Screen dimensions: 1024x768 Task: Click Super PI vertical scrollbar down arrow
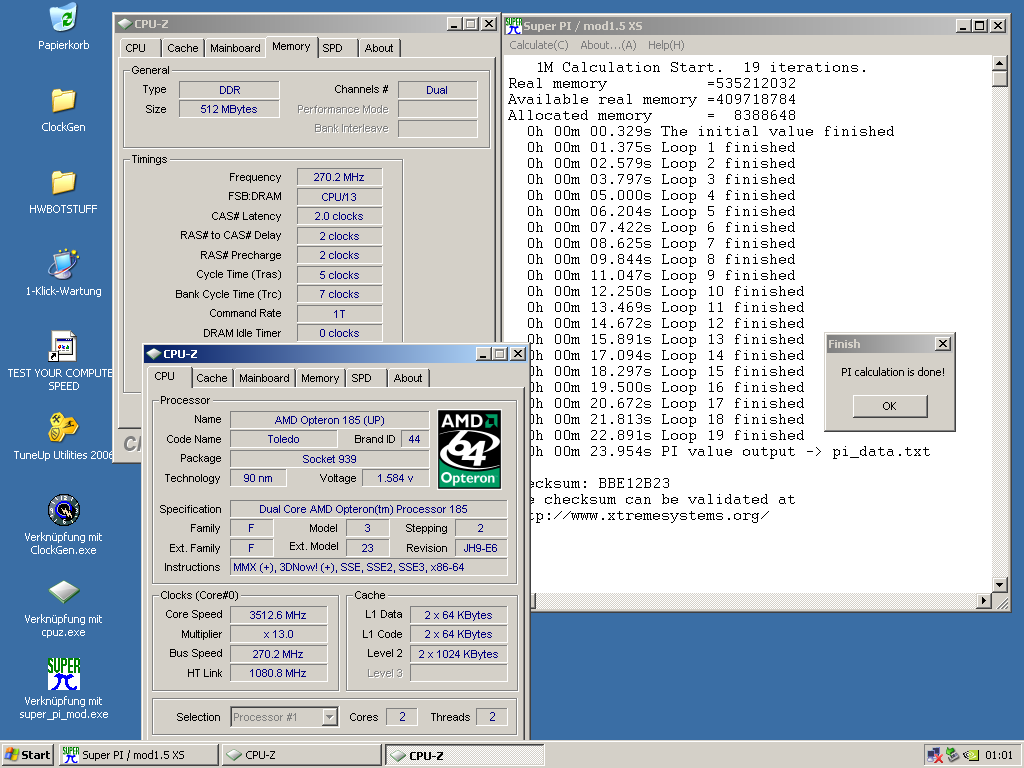coord(999,584)
